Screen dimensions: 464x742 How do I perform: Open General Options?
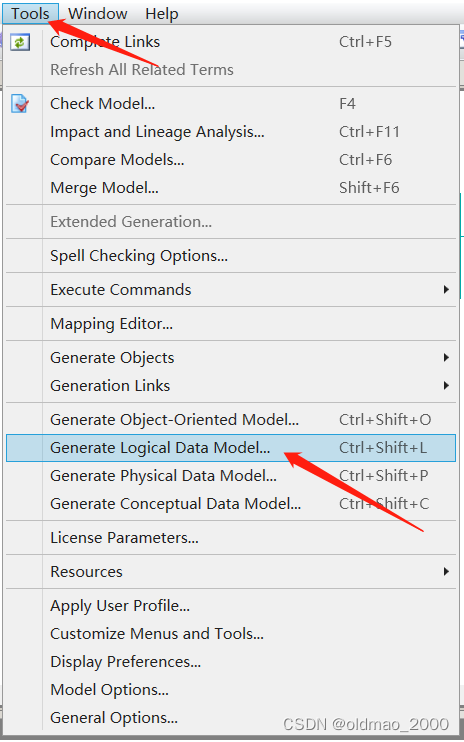coord(231,718)
